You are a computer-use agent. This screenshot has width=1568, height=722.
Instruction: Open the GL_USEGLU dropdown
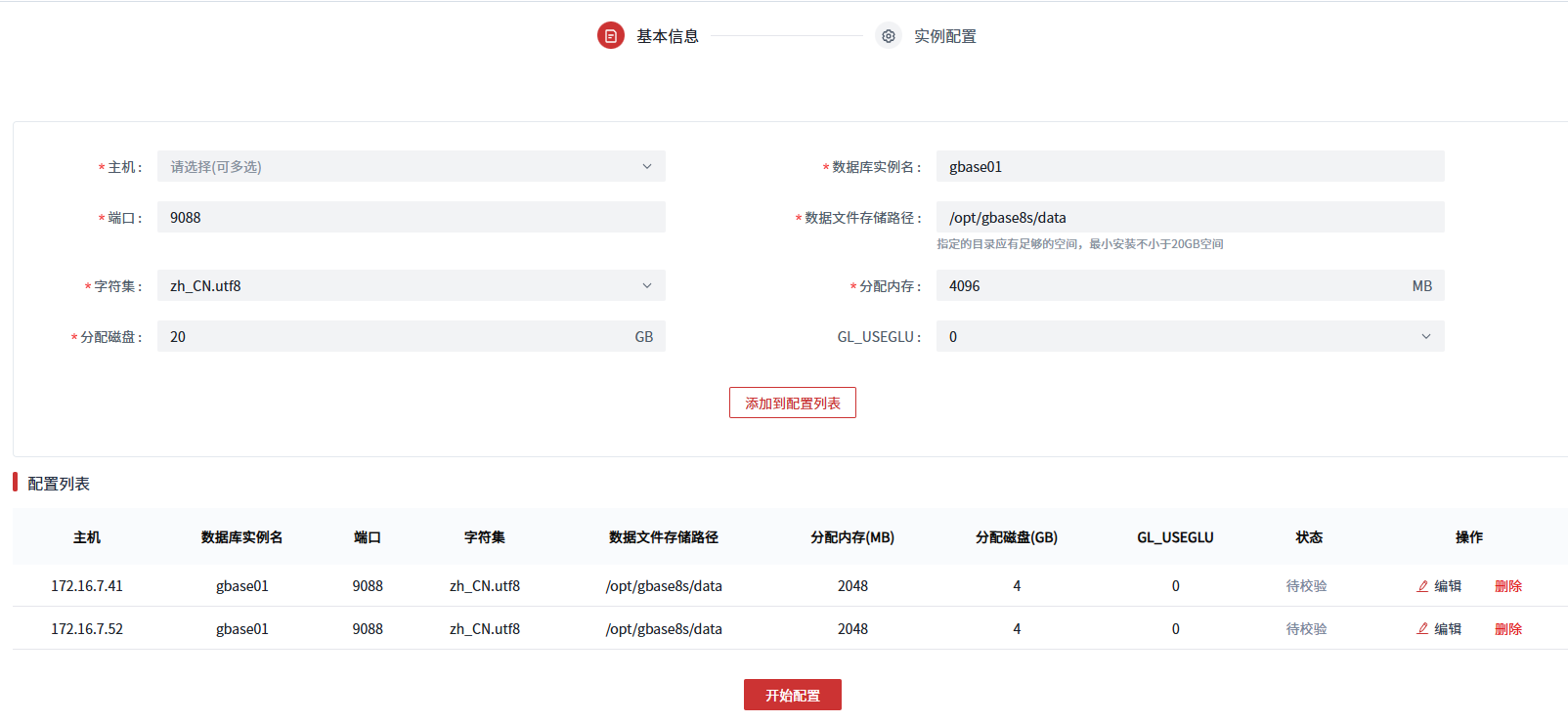pyautogui.click(x=1189, y=337)
